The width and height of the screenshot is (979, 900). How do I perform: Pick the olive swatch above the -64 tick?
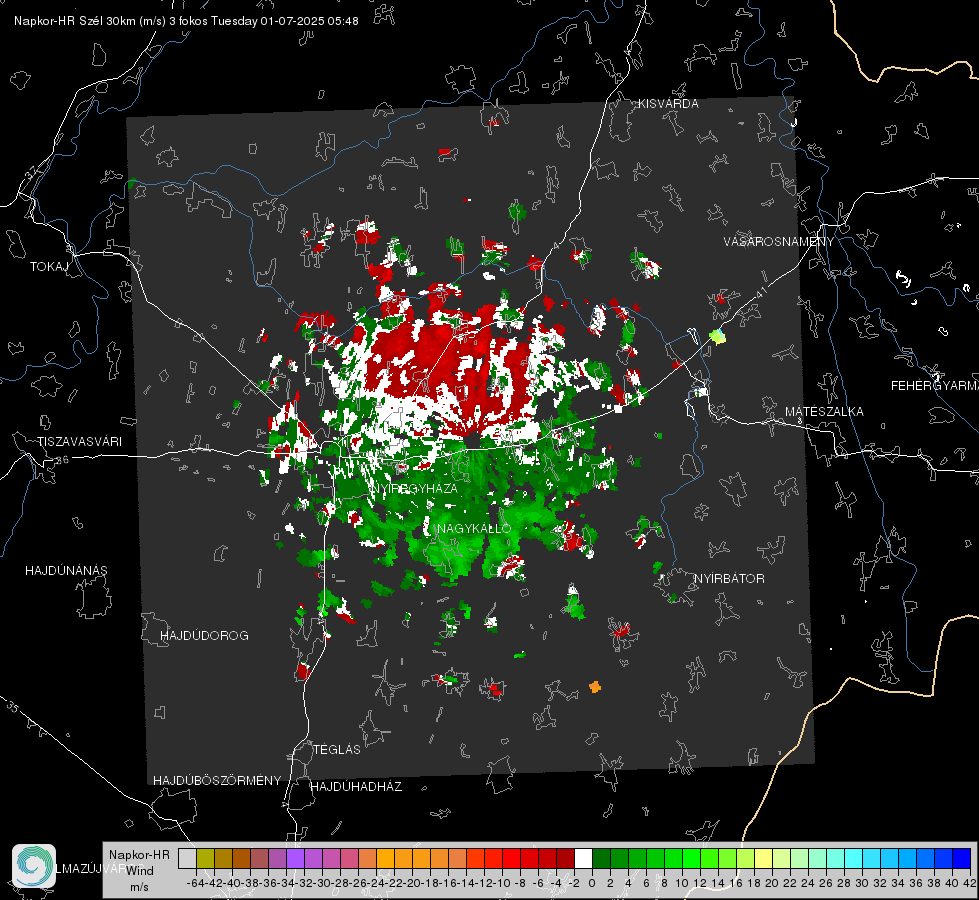[205, 858]
